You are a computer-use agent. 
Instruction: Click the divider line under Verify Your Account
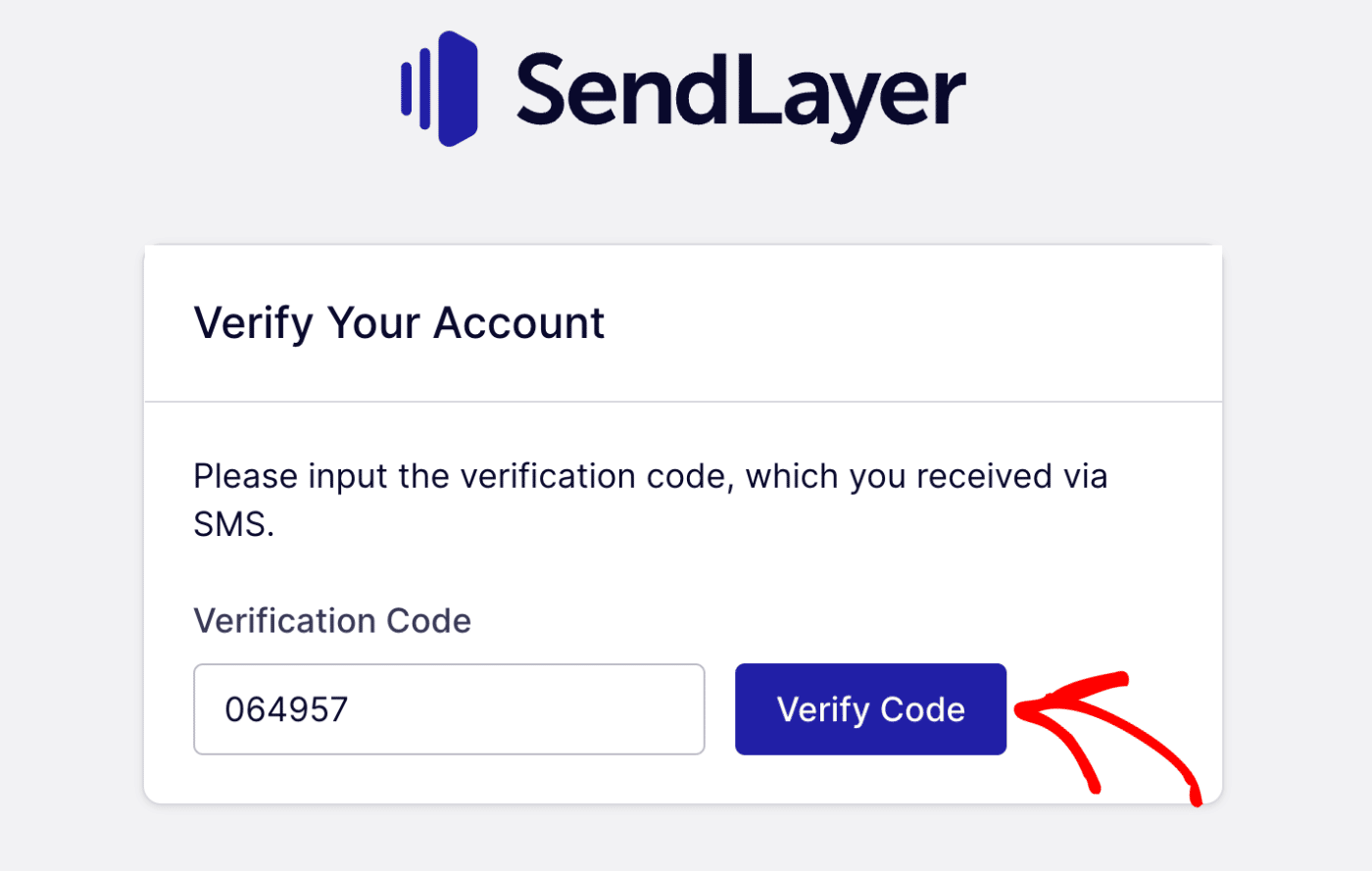[x=683, y=400]
